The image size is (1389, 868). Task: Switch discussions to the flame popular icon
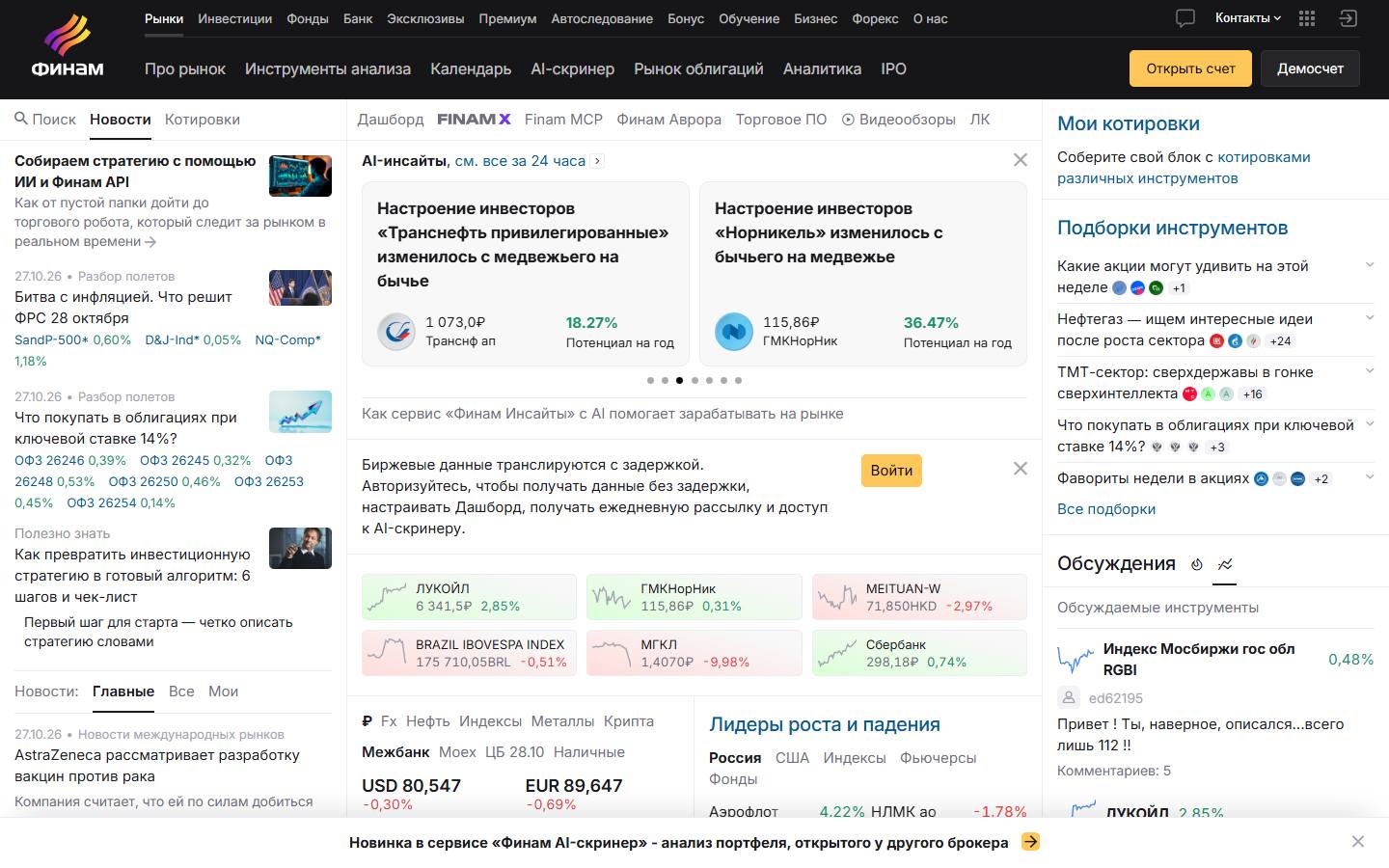click(x=1196, y=564)
